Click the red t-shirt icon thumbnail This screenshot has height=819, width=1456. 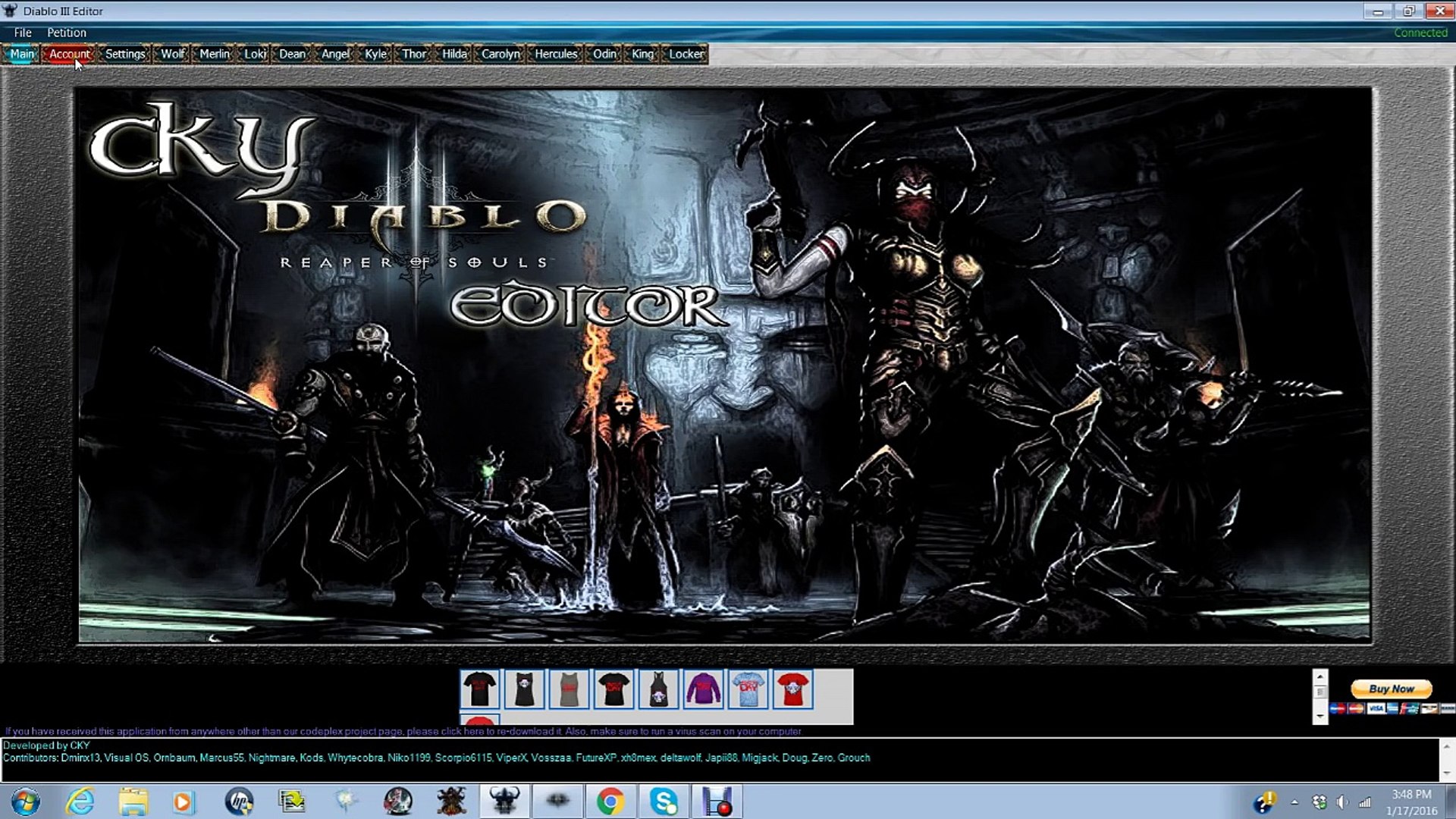pos(793,688)
